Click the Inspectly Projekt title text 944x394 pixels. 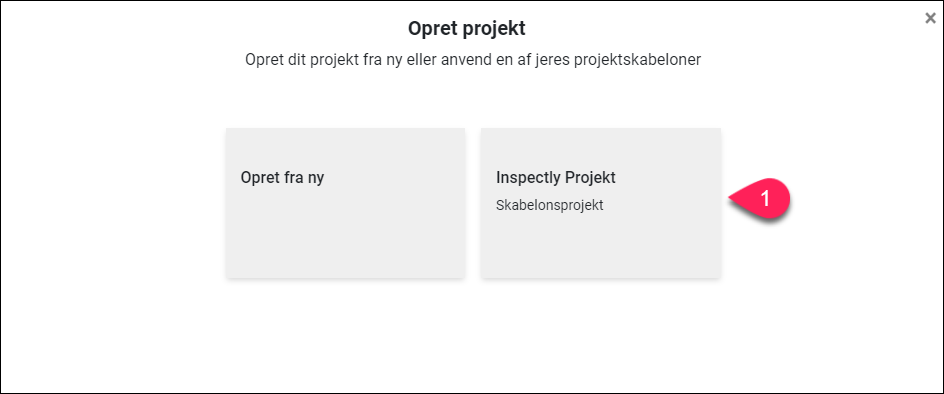(x=556, y=178)
